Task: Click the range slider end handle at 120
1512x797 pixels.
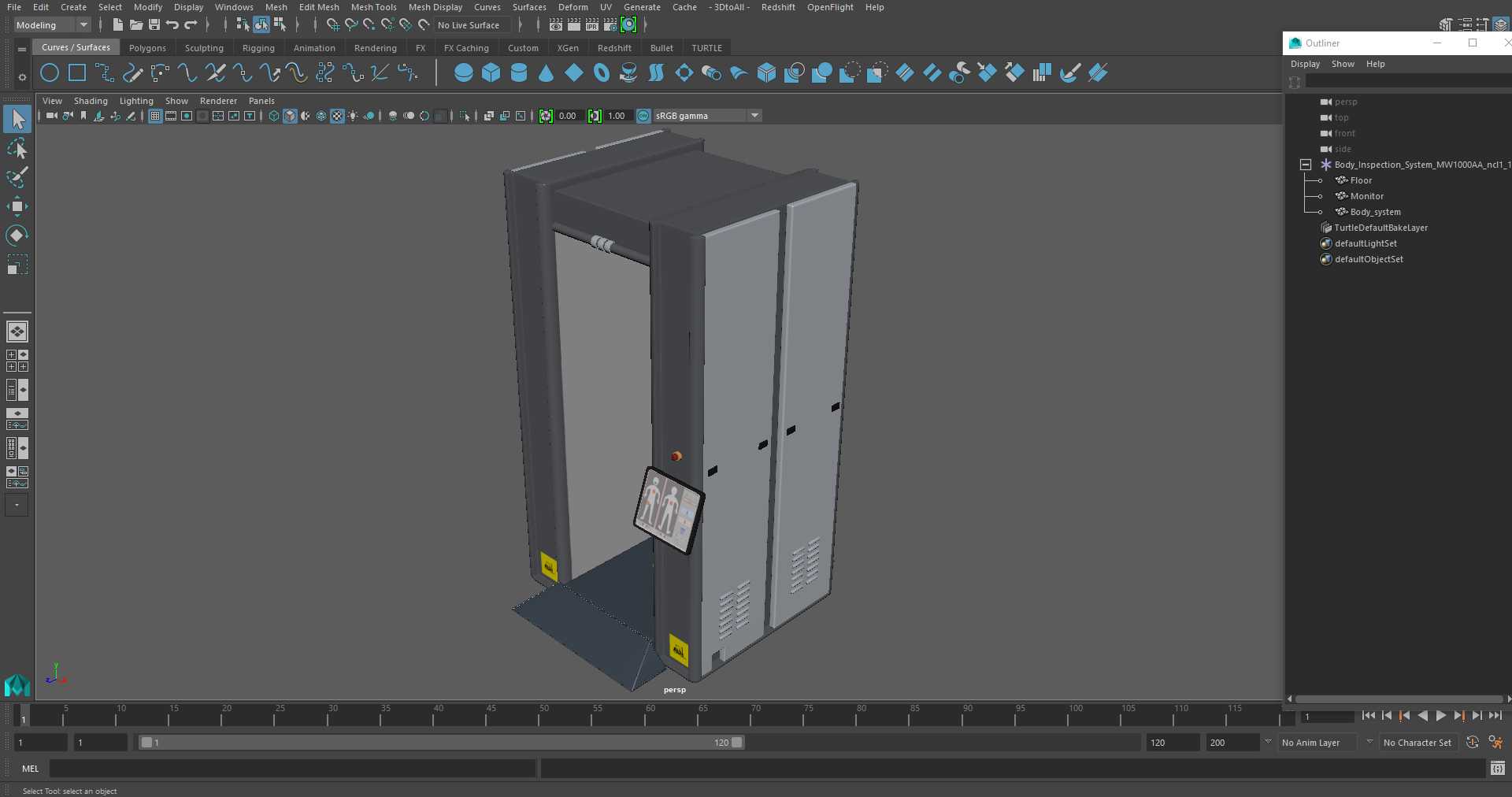Action: coord(736,743)
